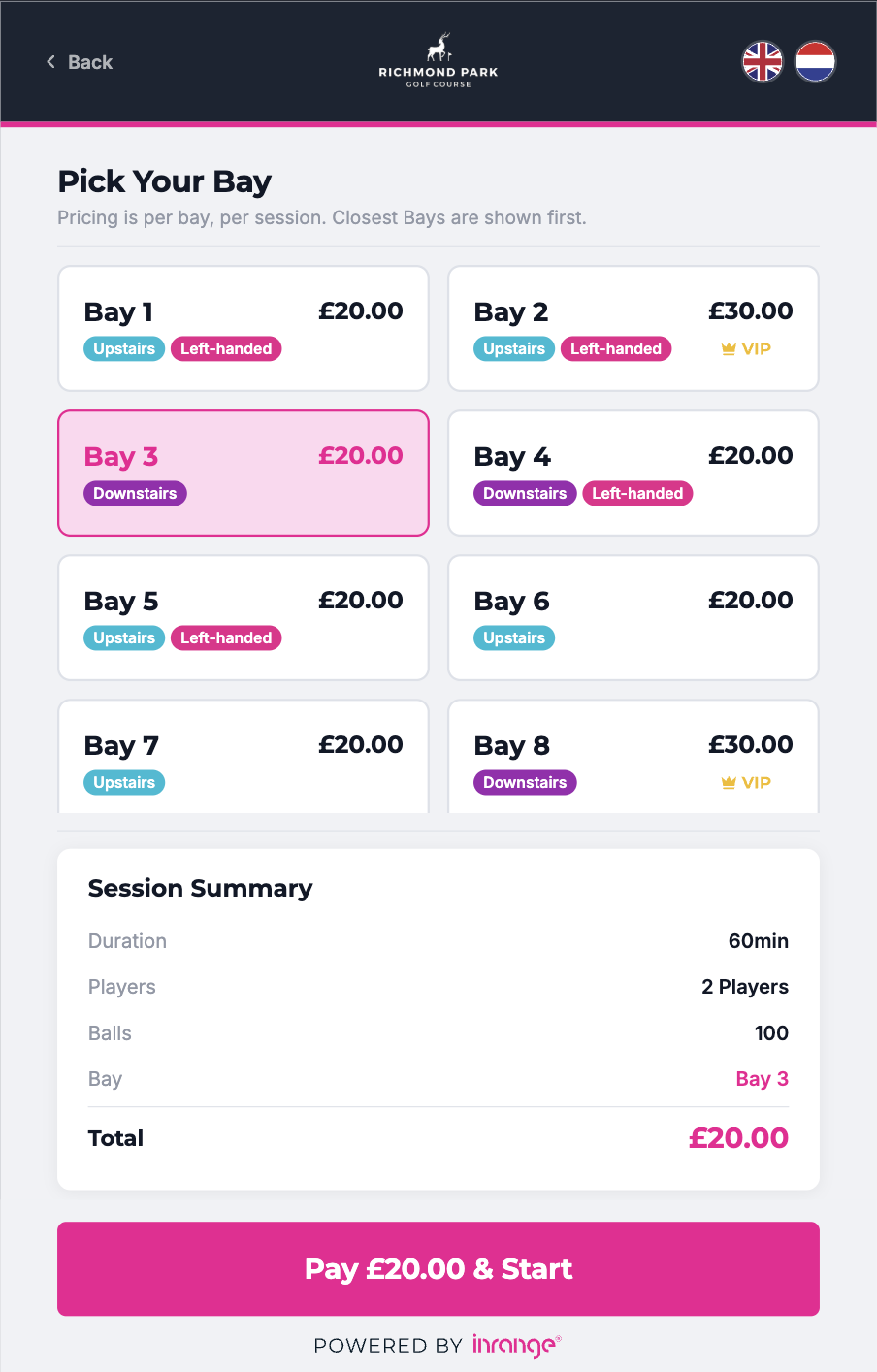Click pink Bay 3 value in summary
Image resolution: width=877 pixels, height=1372 pixels.
[762, 1079]
